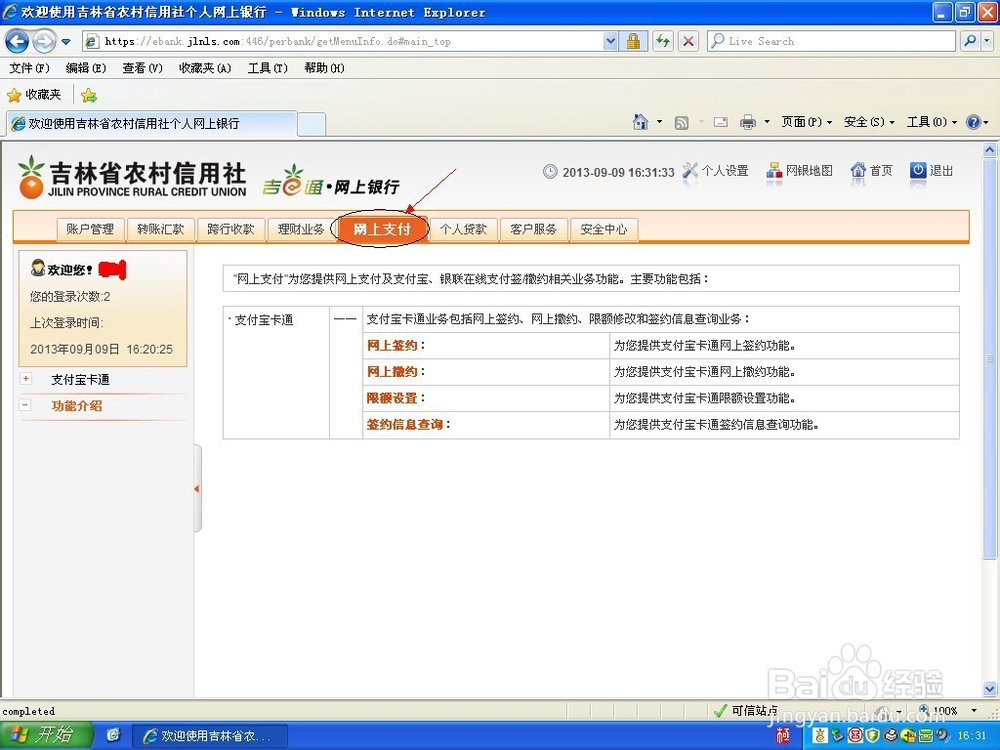The height and width of the screenshot is (750, 1000).
Task: Click the 吉林省农村信用社 logo
Action: 131,178
